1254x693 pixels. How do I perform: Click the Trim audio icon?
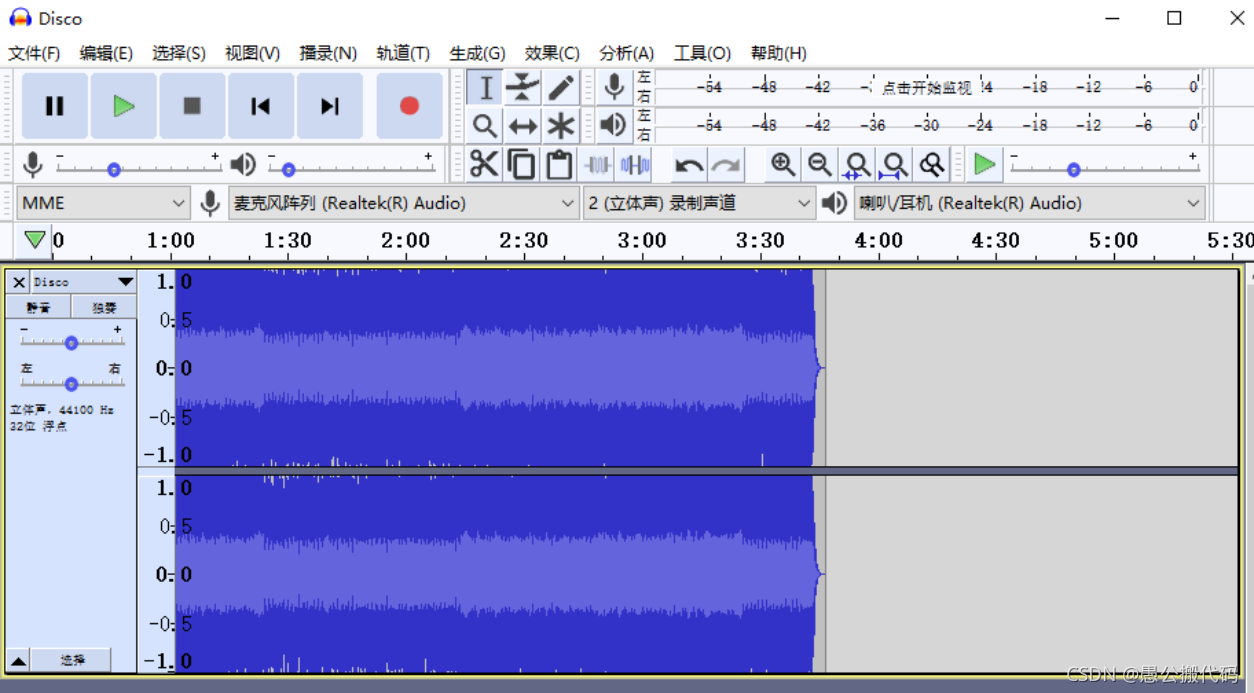coord(597,164)
